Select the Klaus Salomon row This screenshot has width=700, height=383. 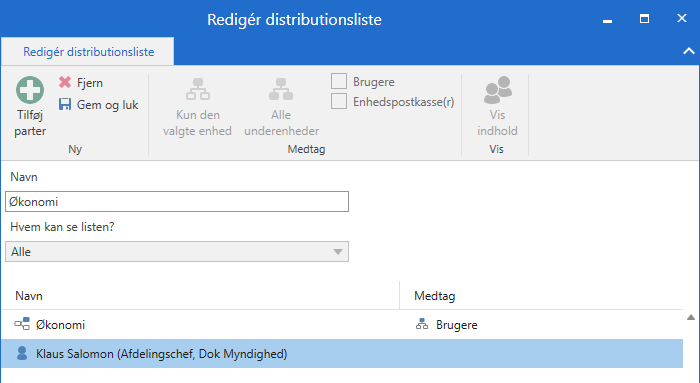click(x=342, y=354)
